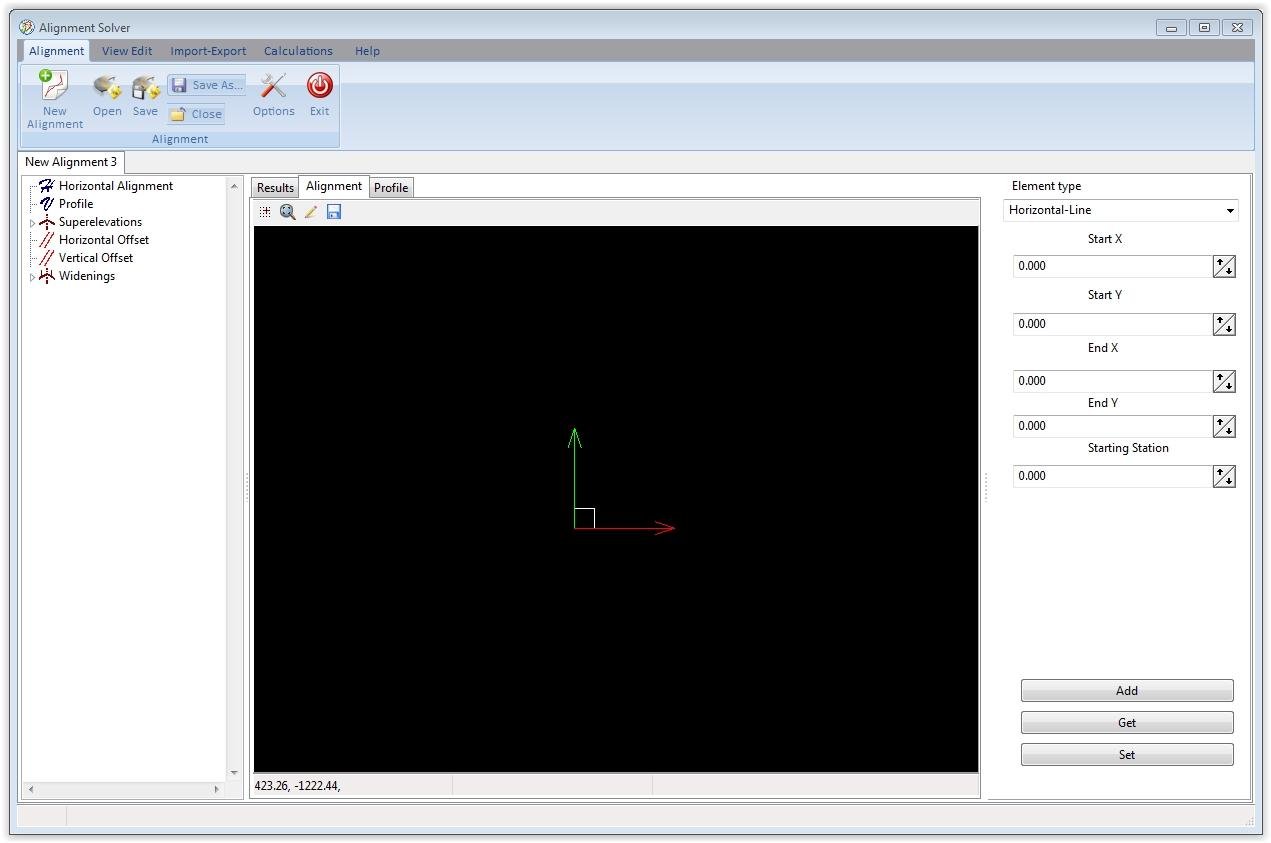Select the Zoom magnifier tool above the canvas
Image resolution: width=1271 pixels, height=843 pixels.
point(288,211)
